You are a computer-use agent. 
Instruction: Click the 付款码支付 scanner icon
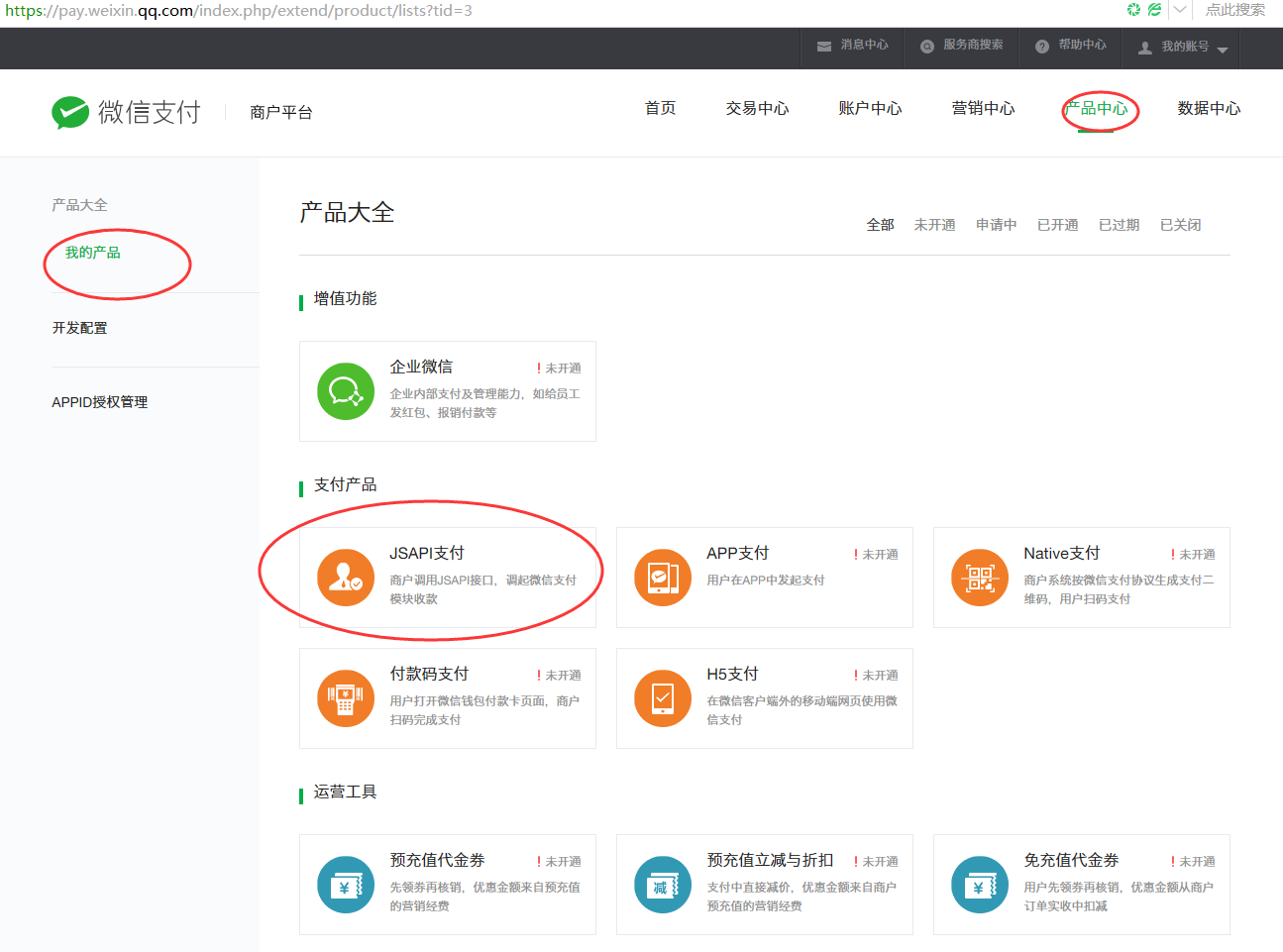(346, 698)
